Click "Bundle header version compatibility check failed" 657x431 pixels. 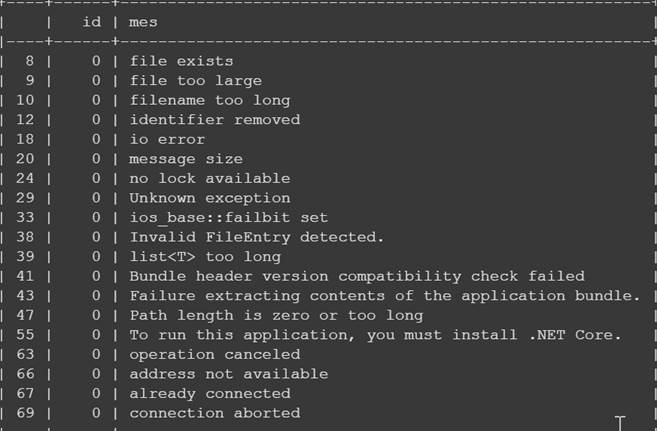point(356,276)
